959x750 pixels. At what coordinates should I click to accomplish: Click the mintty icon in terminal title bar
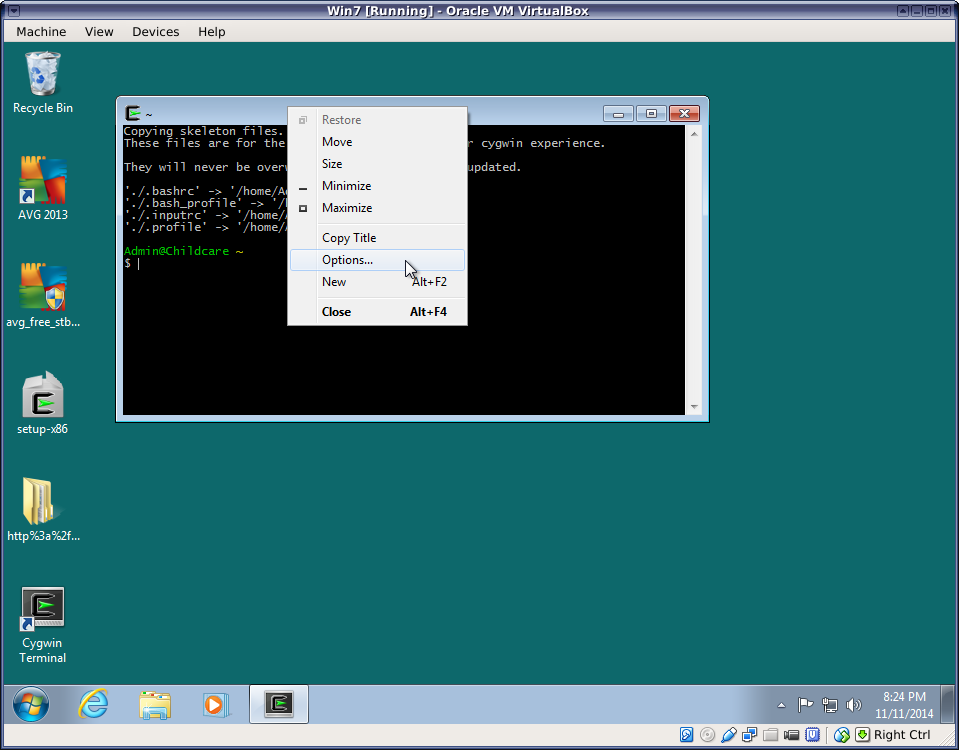[x=133, y=113]
